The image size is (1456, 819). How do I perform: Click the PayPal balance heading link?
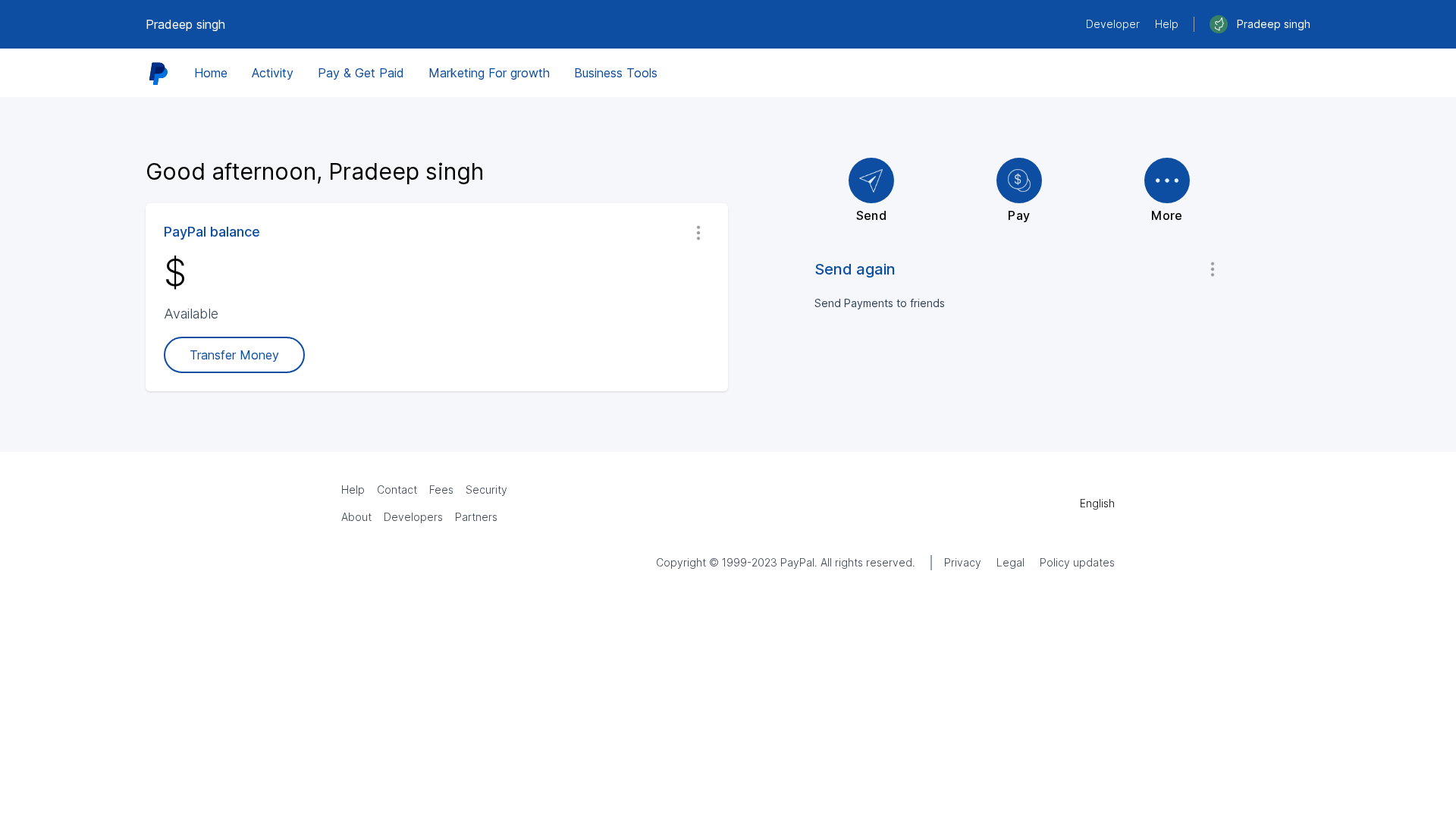(x=212, y=232)
